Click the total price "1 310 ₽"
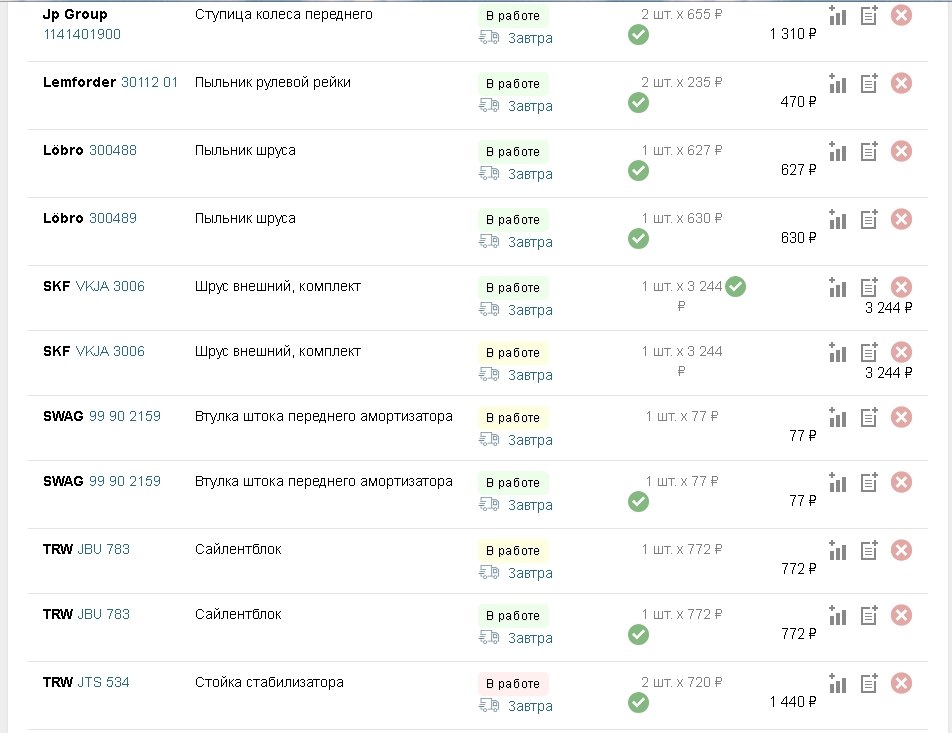The width and height of the screenshot is (952, 733). click(793, 34)
